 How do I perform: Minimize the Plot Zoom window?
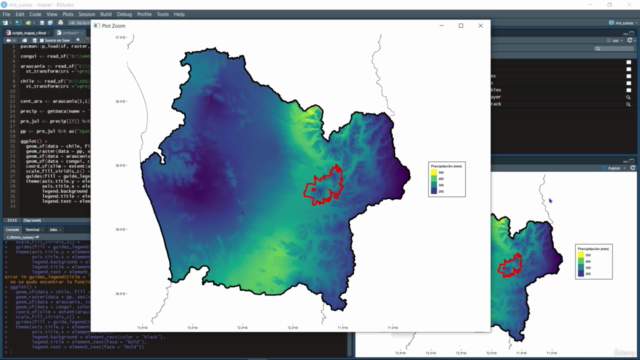[441, 26]
